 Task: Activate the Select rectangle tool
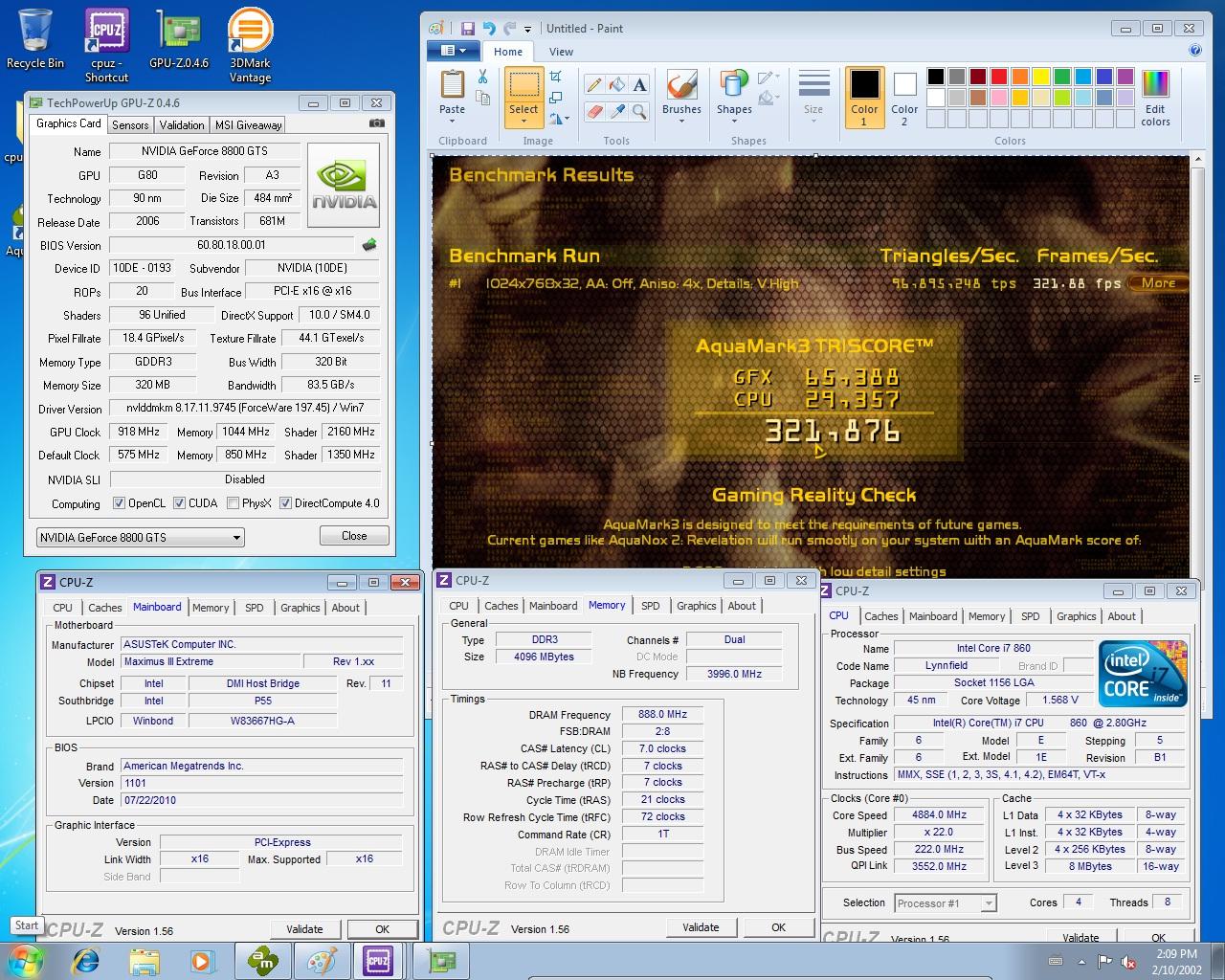523,85
